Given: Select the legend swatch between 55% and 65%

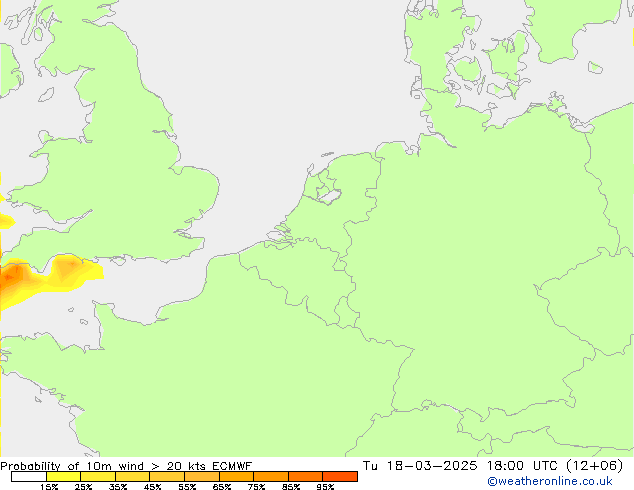Looking at the screenshot, I should pyautogui.click(x=202, y=477).
